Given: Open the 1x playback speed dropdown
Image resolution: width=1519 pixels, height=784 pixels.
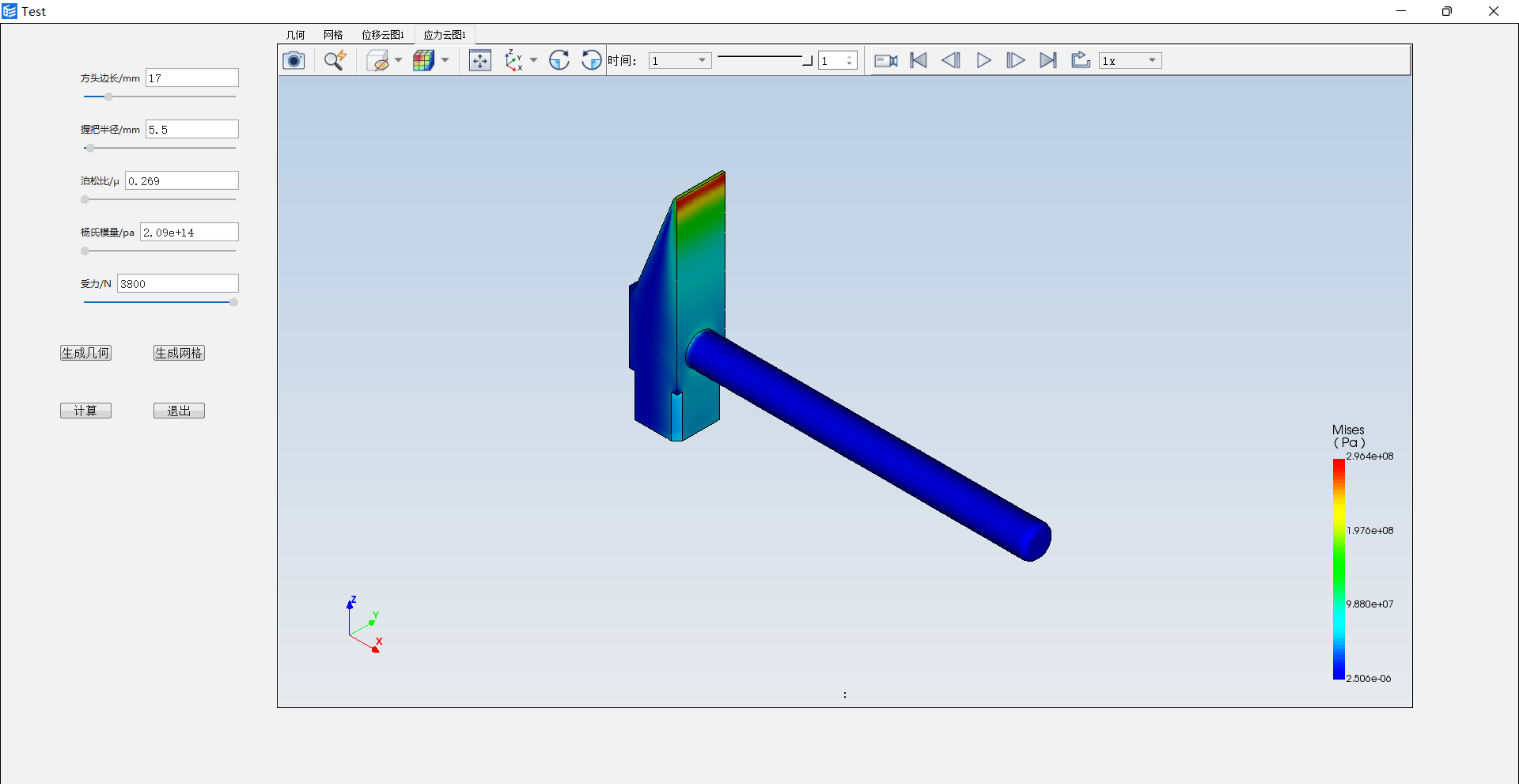Looking at the screenshot, I should [x=1131, y=61].
